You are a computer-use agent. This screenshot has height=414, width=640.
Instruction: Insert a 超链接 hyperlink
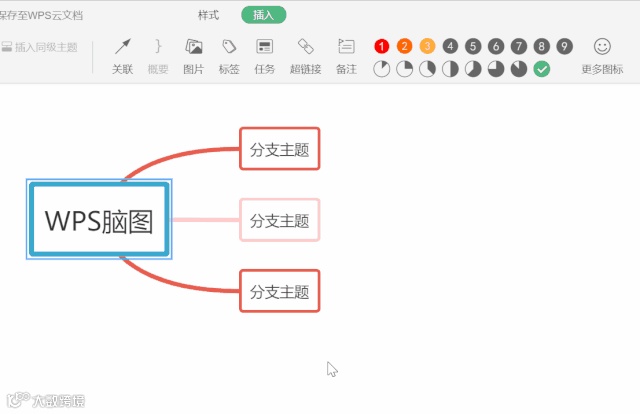305,56
